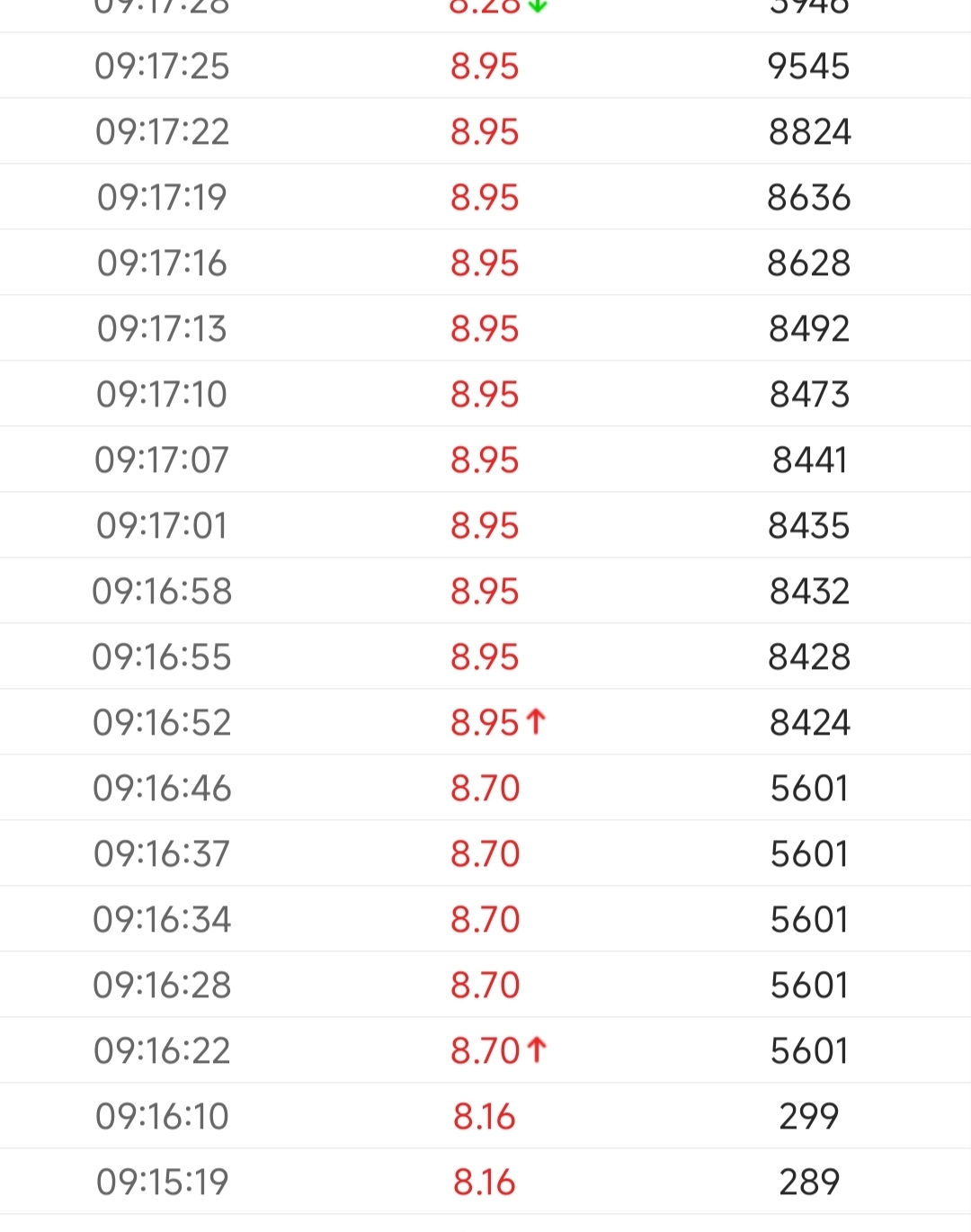Tap the 09:16:28 timestamp

[162, 986]
